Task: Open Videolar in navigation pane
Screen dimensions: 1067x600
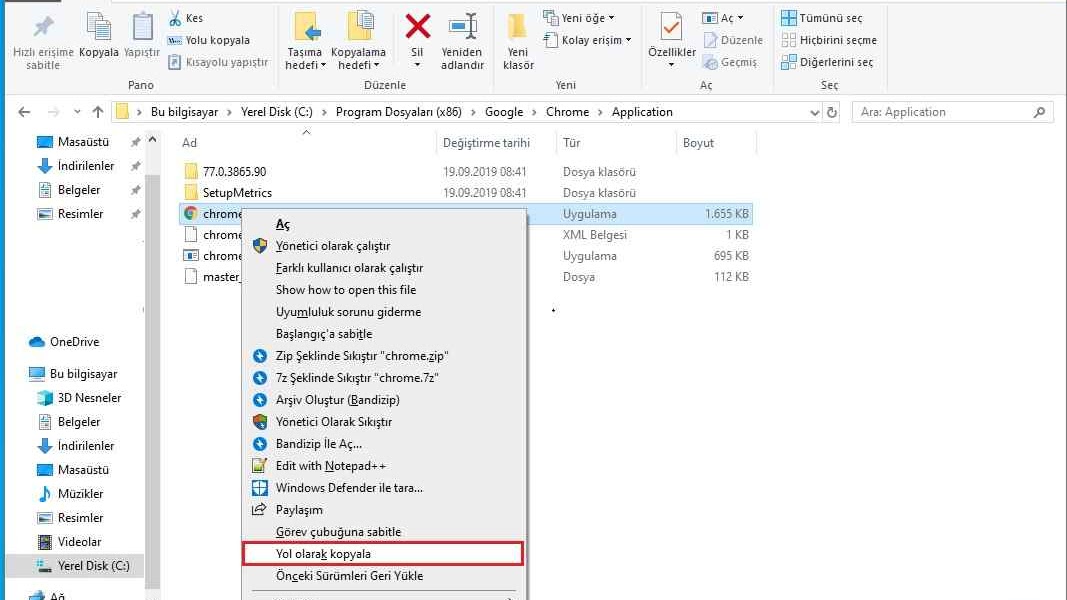Action: [x=79, y=541]
